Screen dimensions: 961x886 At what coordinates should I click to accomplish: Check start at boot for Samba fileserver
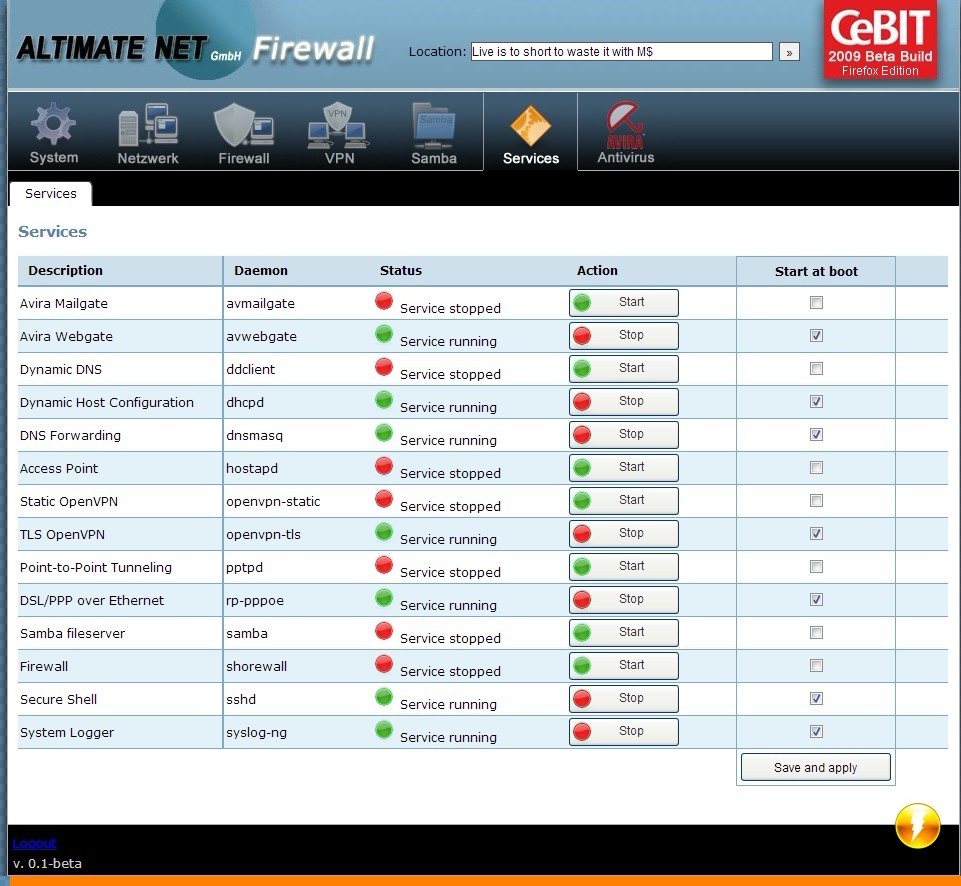click(816, 633)
